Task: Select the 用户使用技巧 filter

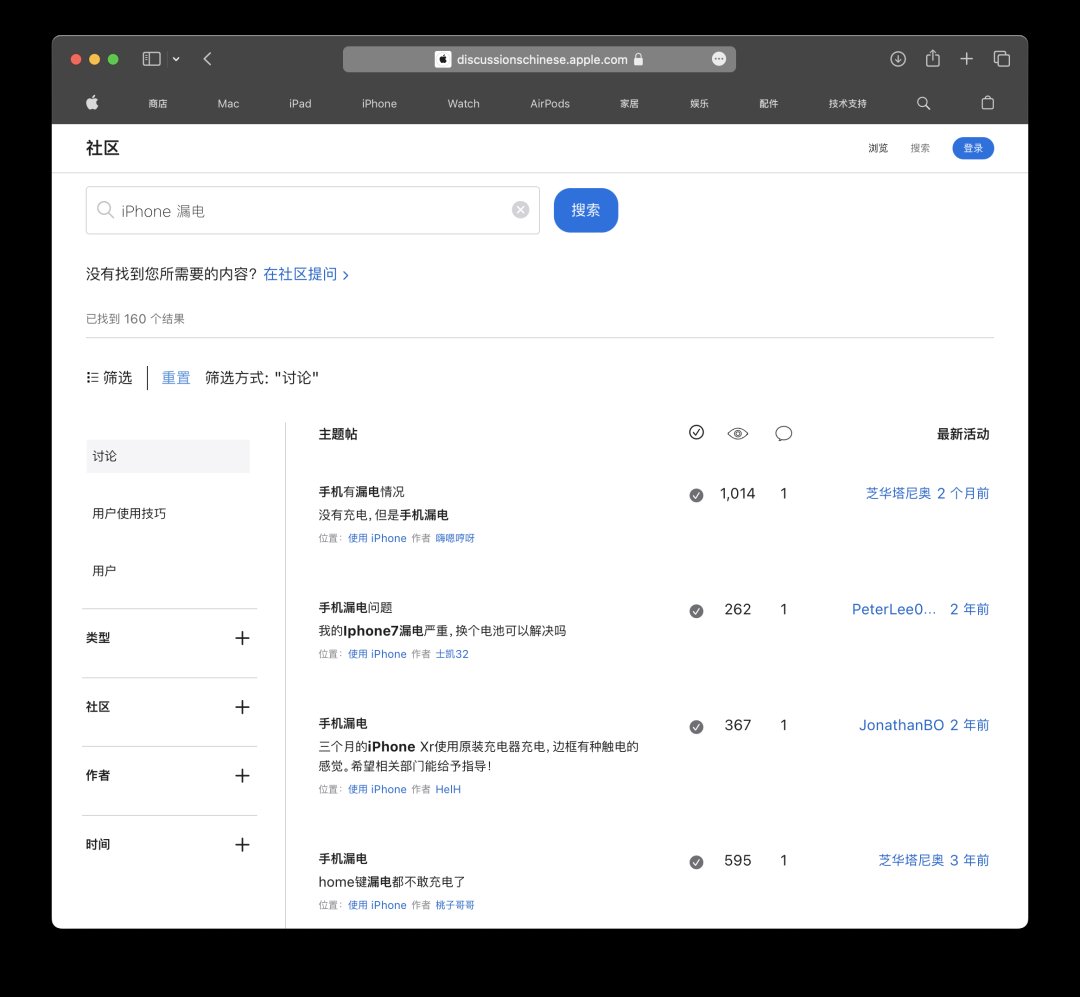Action: point(129,513)
